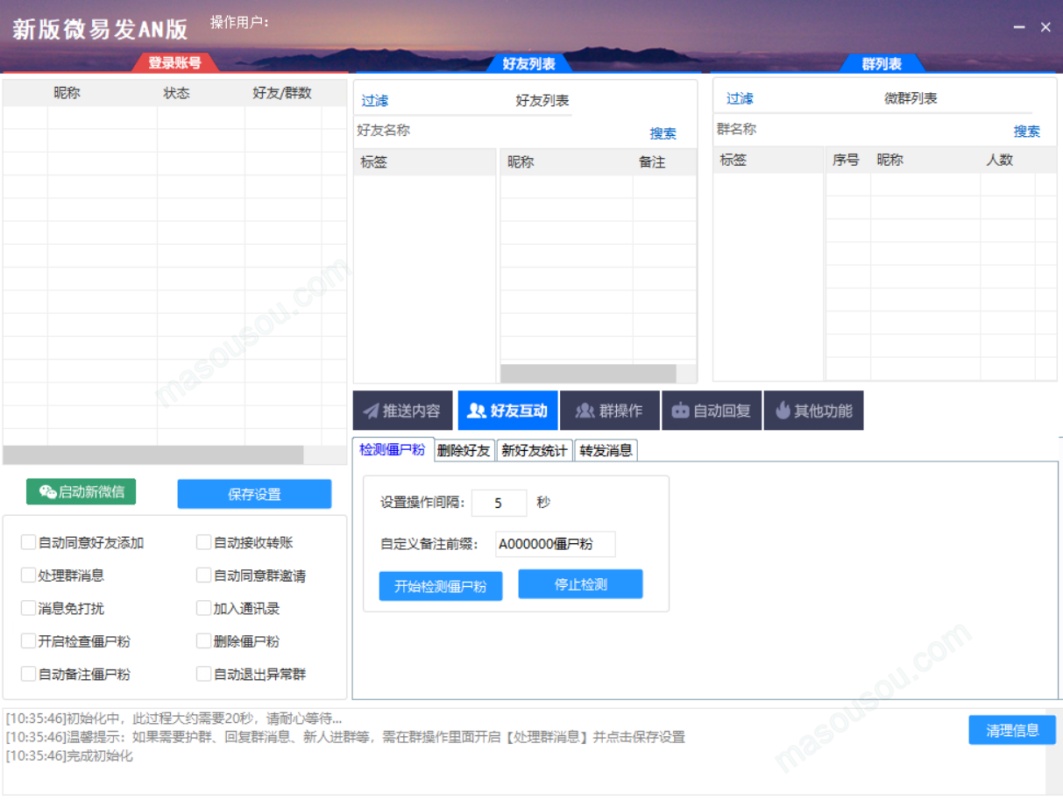Minimize the 新版微易发 window
Viewport: 1063px width, 800px height.
tap(1019, 27)
